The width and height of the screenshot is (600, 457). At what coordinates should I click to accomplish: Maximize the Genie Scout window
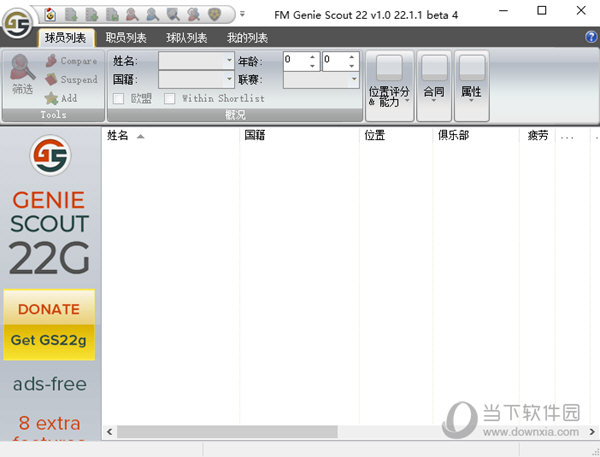[542, 10]
